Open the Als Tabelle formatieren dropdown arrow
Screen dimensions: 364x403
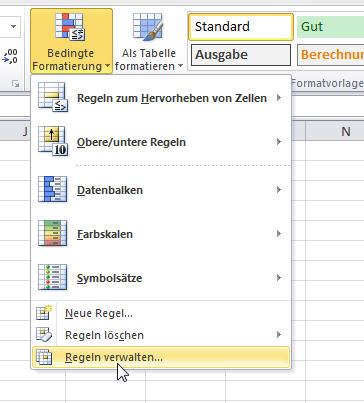coord(180,65)
